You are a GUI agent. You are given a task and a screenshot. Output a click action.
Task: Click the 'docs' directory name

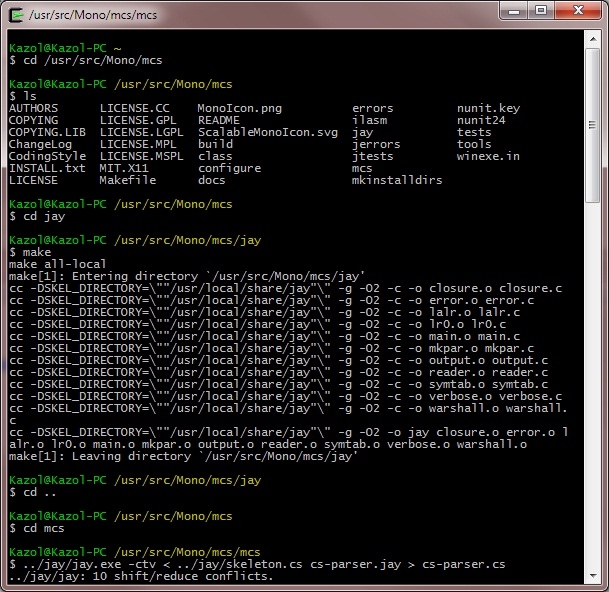(212, 180)
